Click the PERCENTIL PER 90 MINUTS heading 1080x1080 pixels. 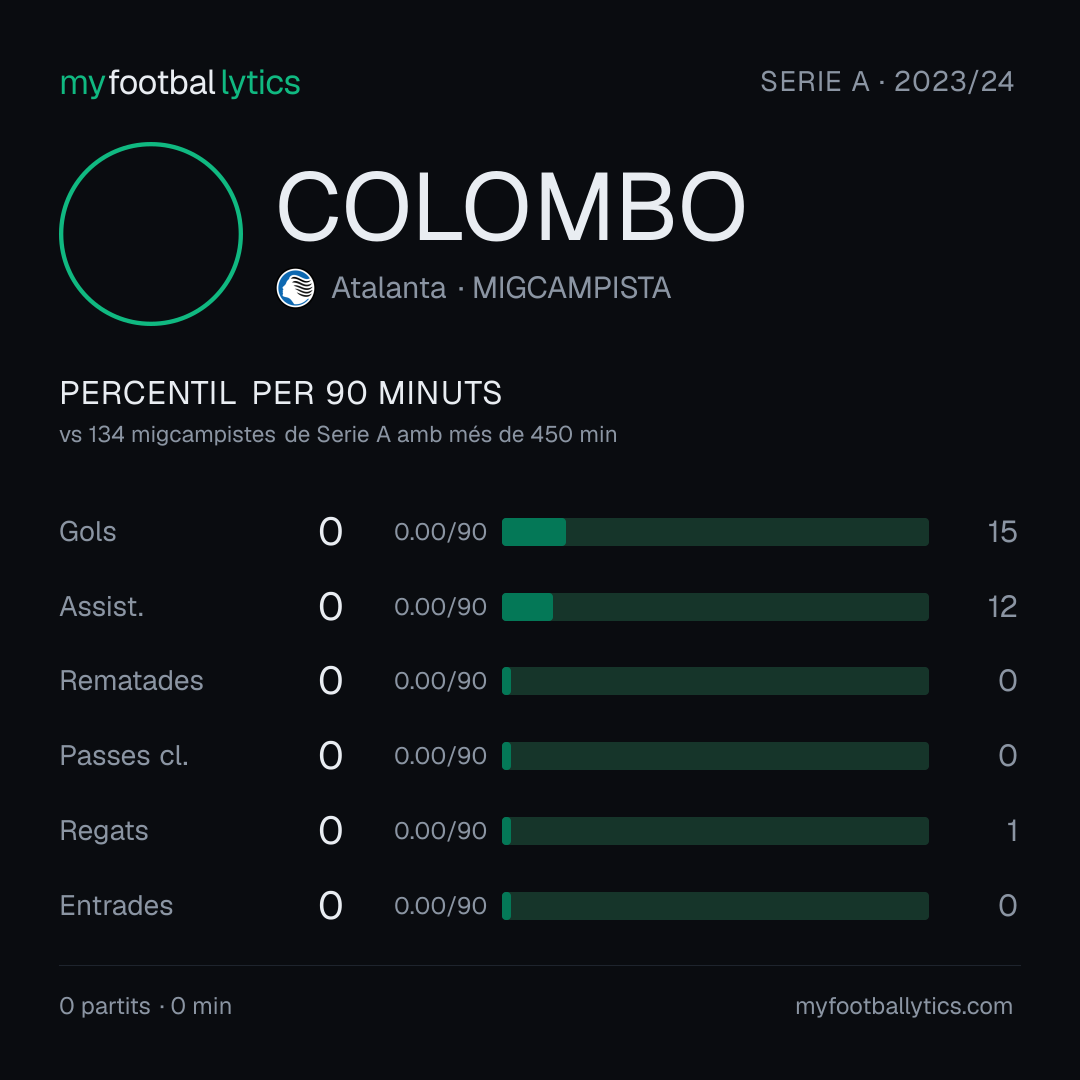coord(281,393)
